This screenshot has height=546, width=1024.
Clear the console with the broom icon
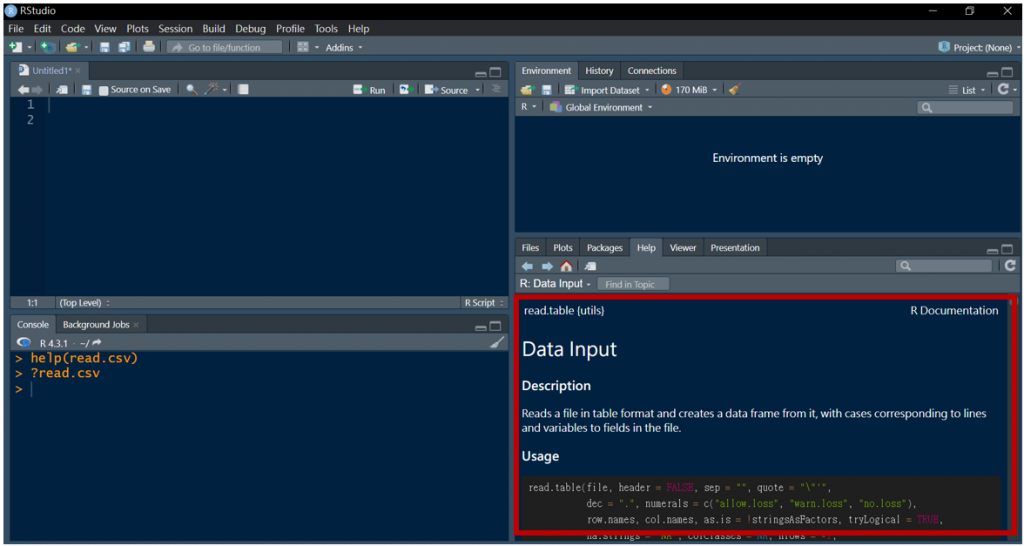(x=497, y=342)
